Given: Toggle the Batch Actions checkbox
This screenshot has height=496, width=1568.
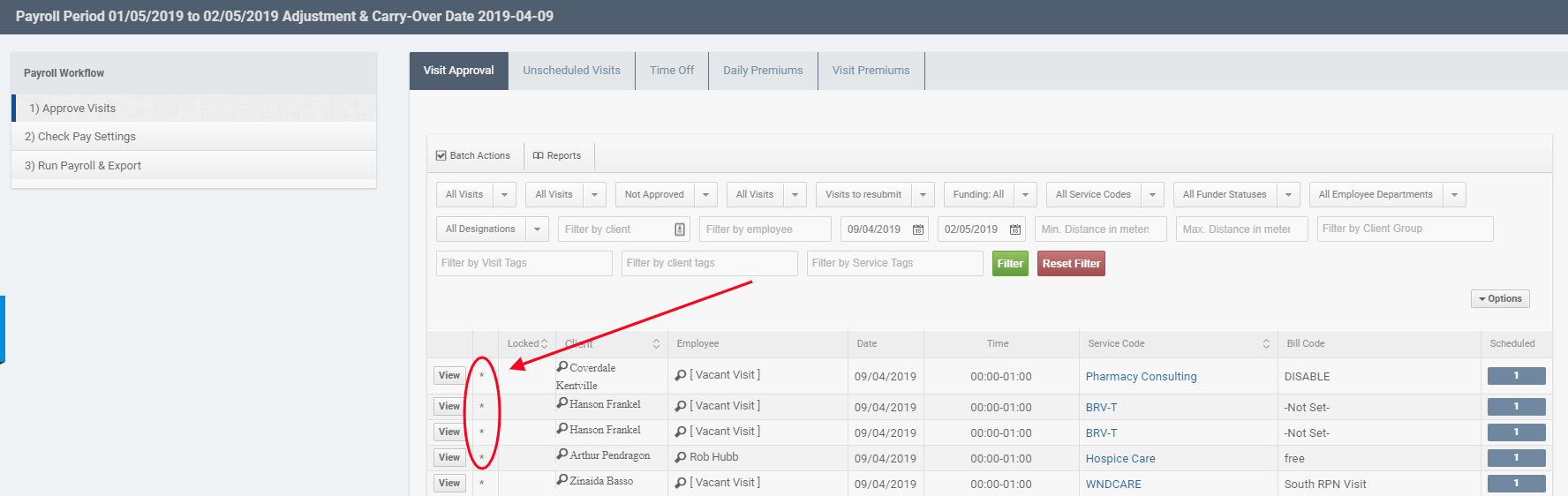Looking at the screenshot, I should [441, 156].
